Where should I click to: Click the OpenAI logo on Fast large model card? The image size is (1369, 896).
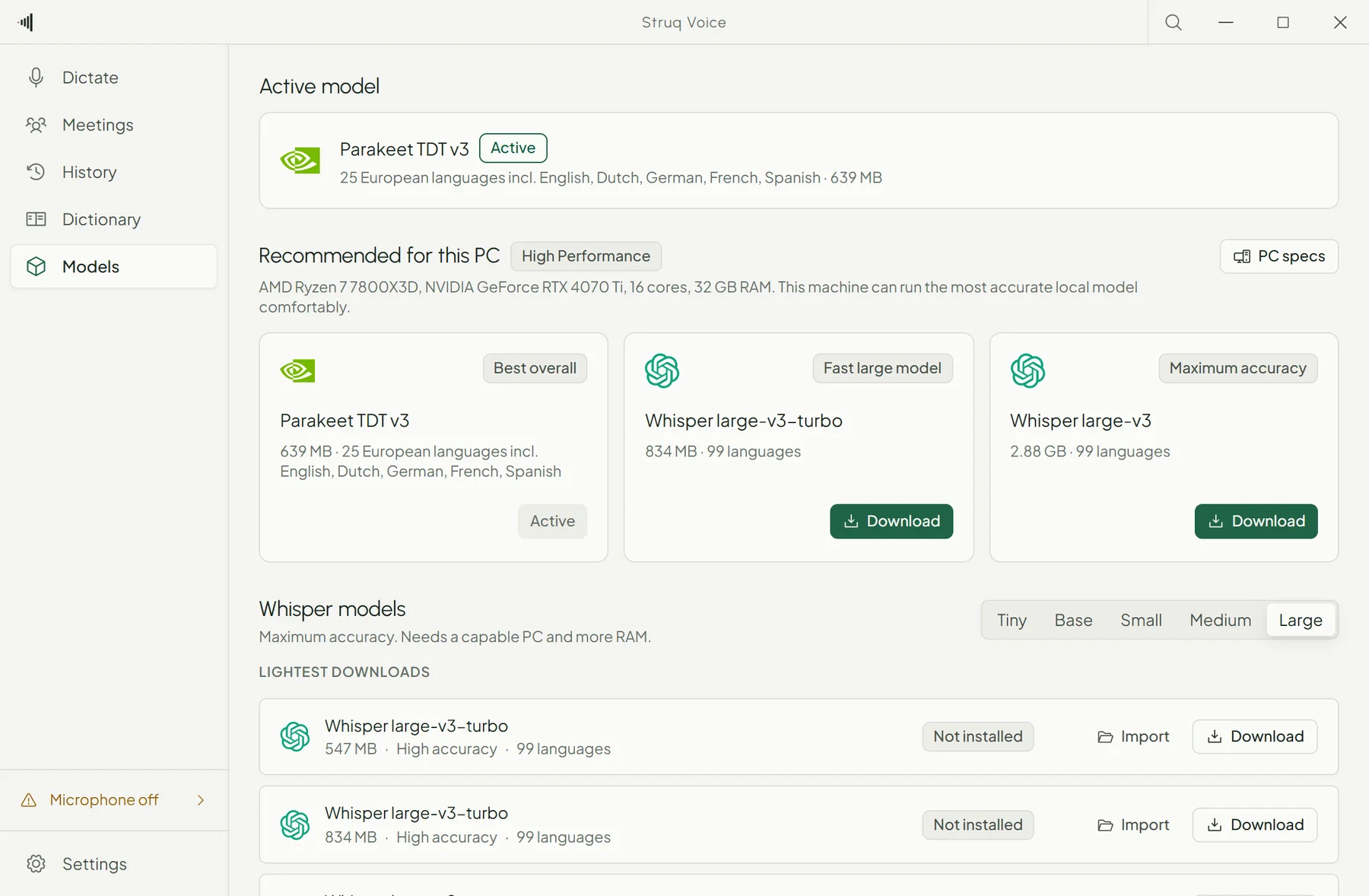[662, 370]
